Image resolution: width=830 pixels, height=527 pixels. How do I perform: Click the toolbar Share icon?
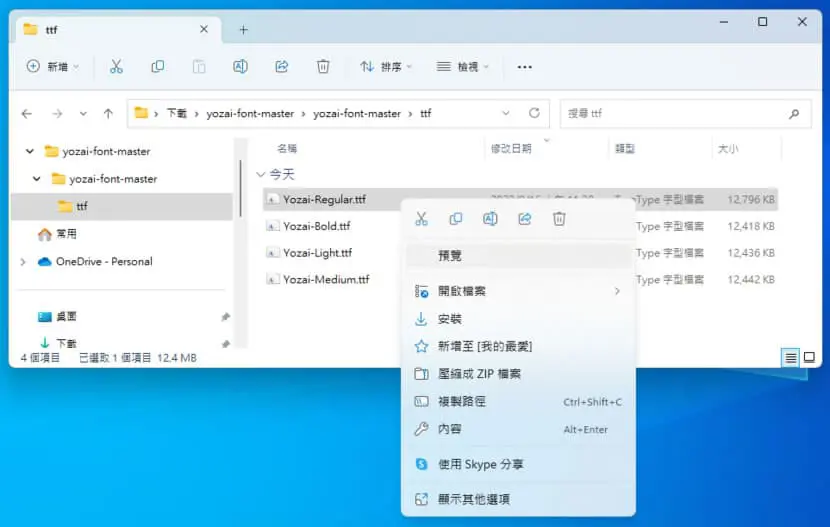coord(282,67)
